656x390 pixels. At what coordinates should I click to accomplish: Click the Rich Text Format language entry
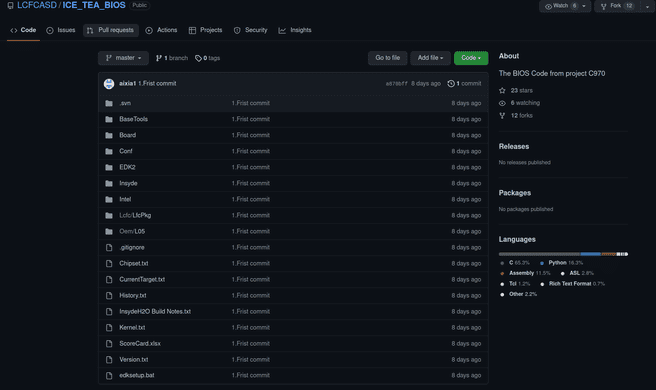[573, 284]
